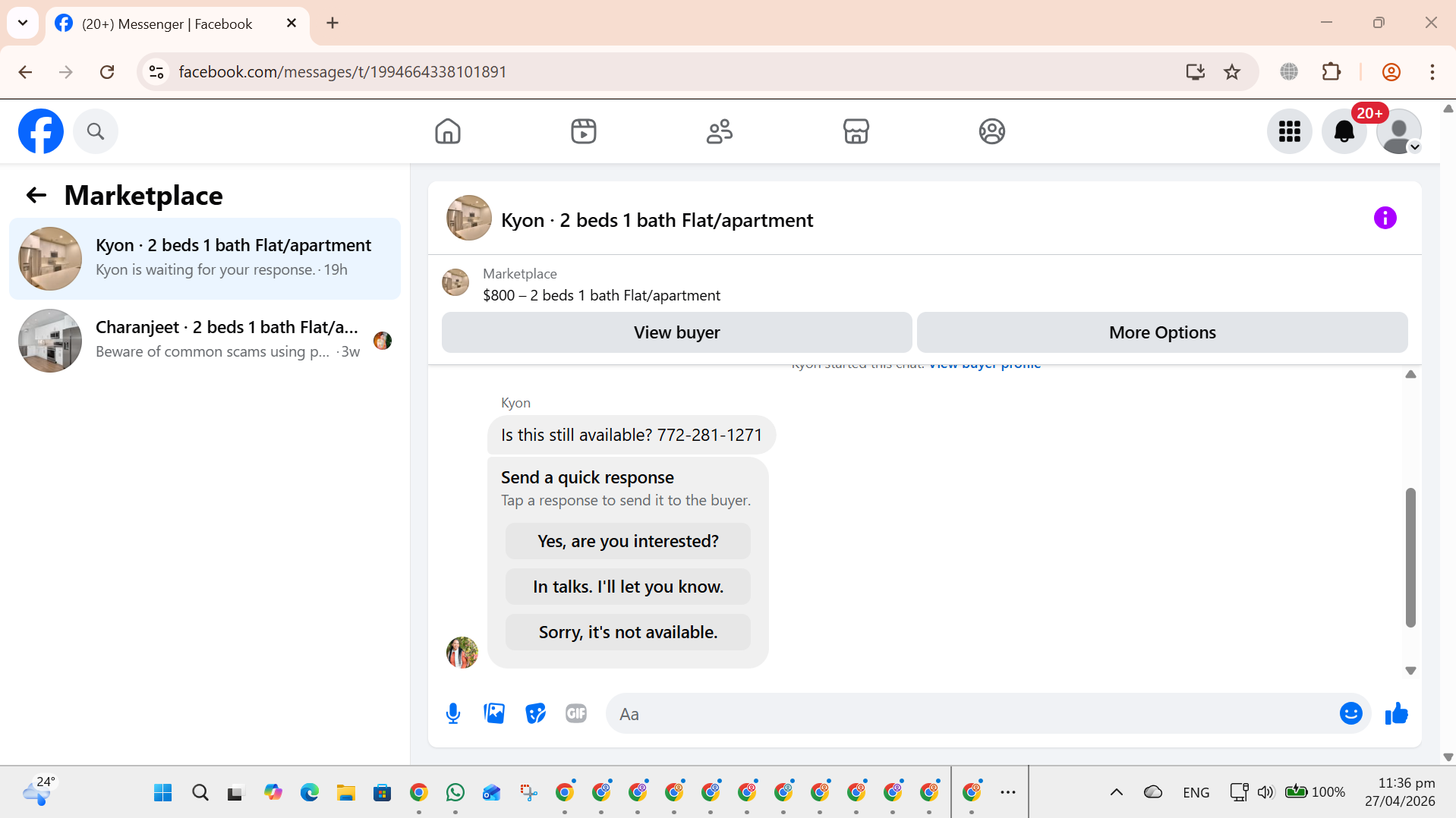Show hidden system tray icons

tap(1116, 792)
